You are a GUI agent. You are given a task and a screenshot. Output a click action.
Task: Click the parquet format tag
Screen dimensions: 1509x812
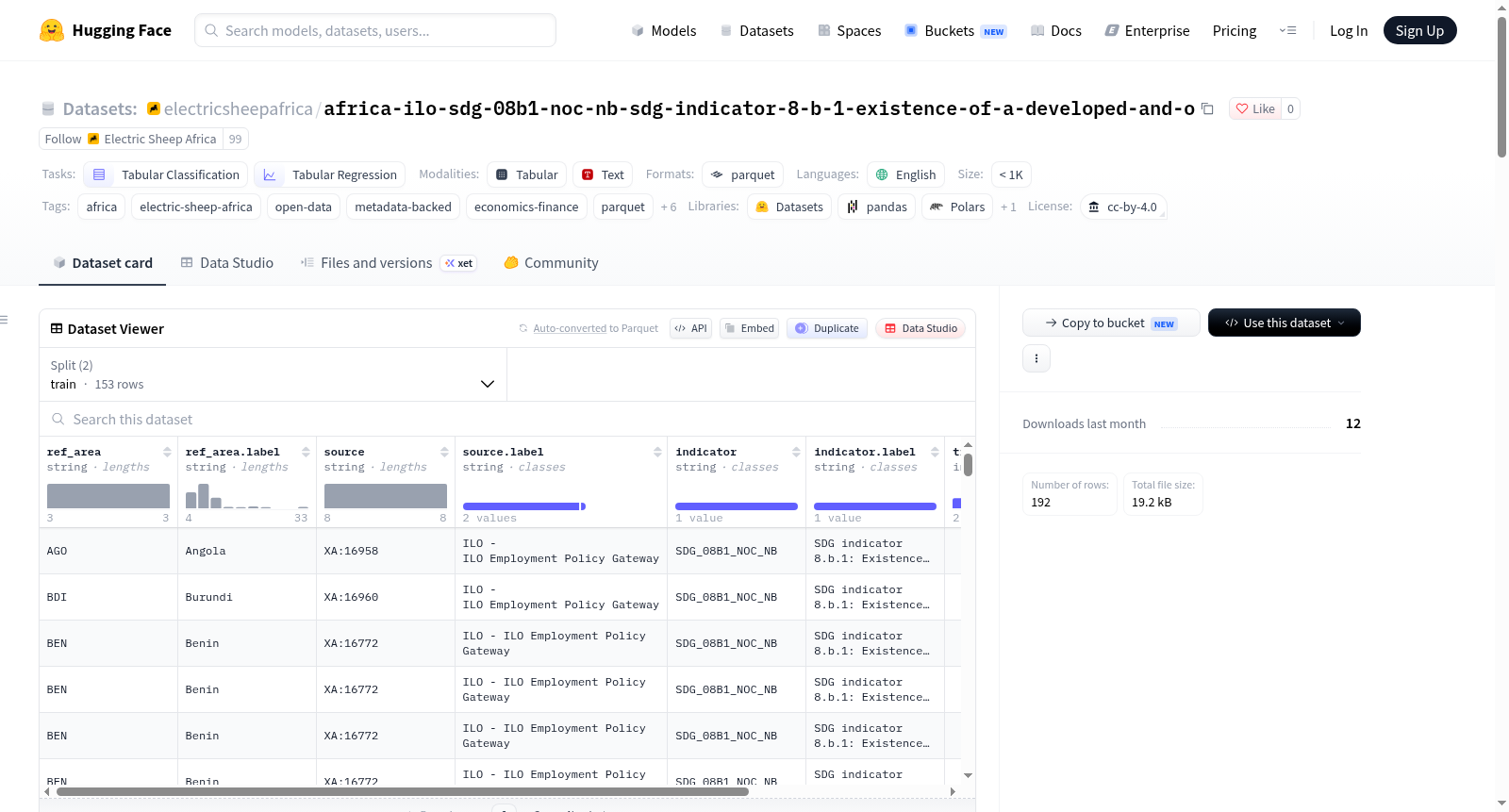pyautogui.click(x=742, y=174)
